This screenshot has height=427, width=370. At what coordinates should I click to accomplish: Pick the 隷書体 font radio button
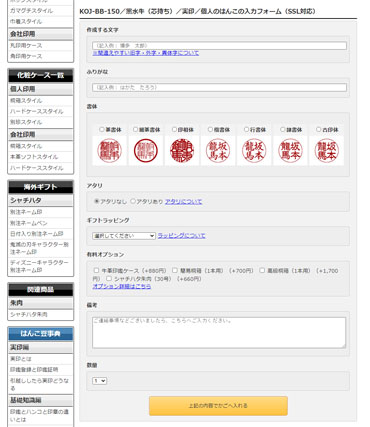pos(282,129)
